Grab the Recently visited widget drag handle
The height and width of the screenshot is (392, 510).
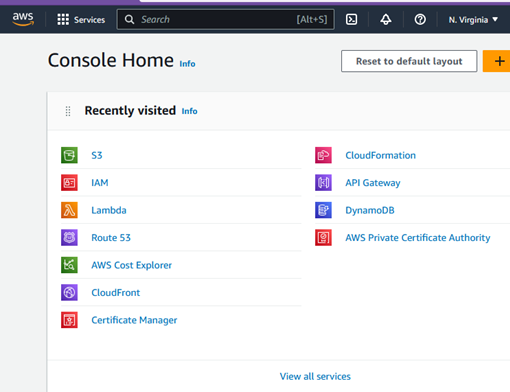(x=68, y=111)
